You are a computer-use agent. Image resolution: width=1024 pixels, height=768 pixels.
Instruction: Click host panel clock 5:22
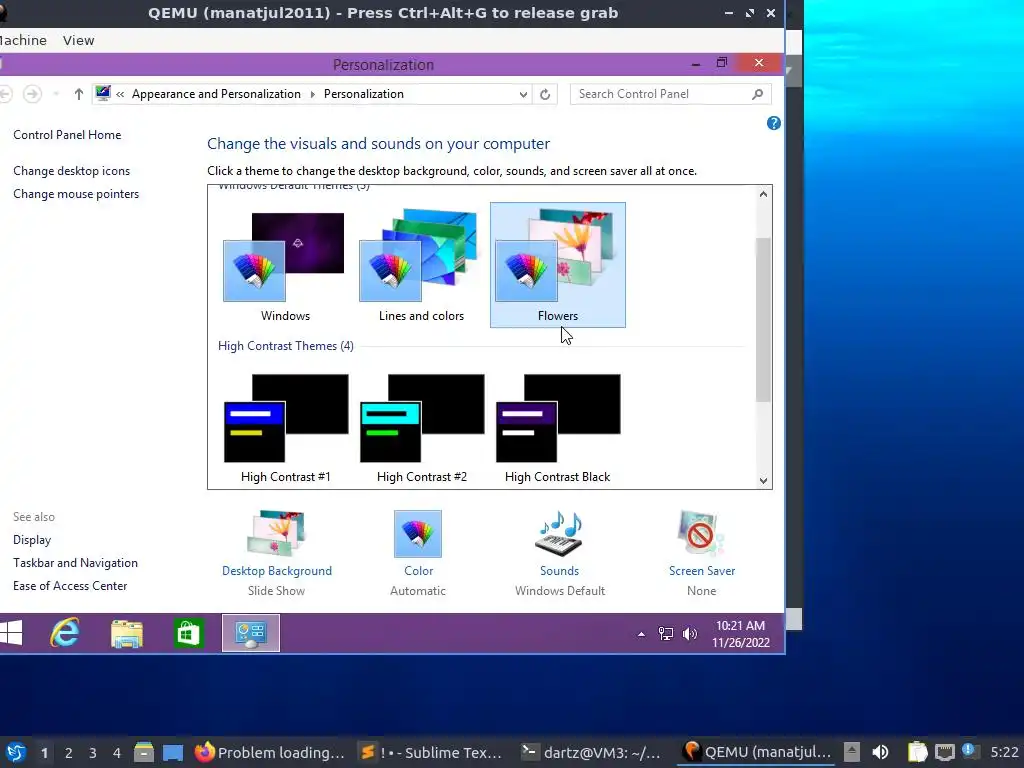(1004, 752)
